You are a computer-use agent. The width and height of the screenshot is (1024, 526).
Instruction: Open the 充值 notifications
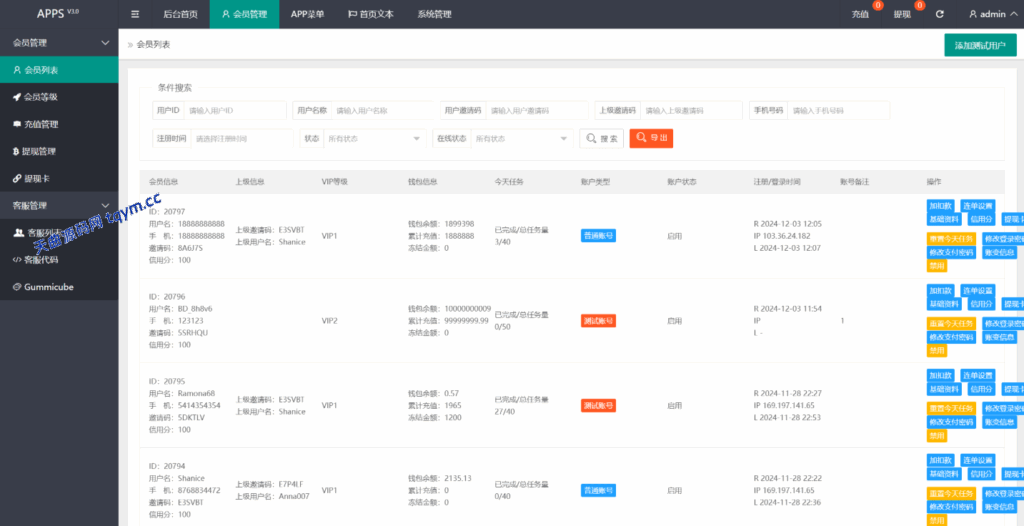[x=860, y=14]
